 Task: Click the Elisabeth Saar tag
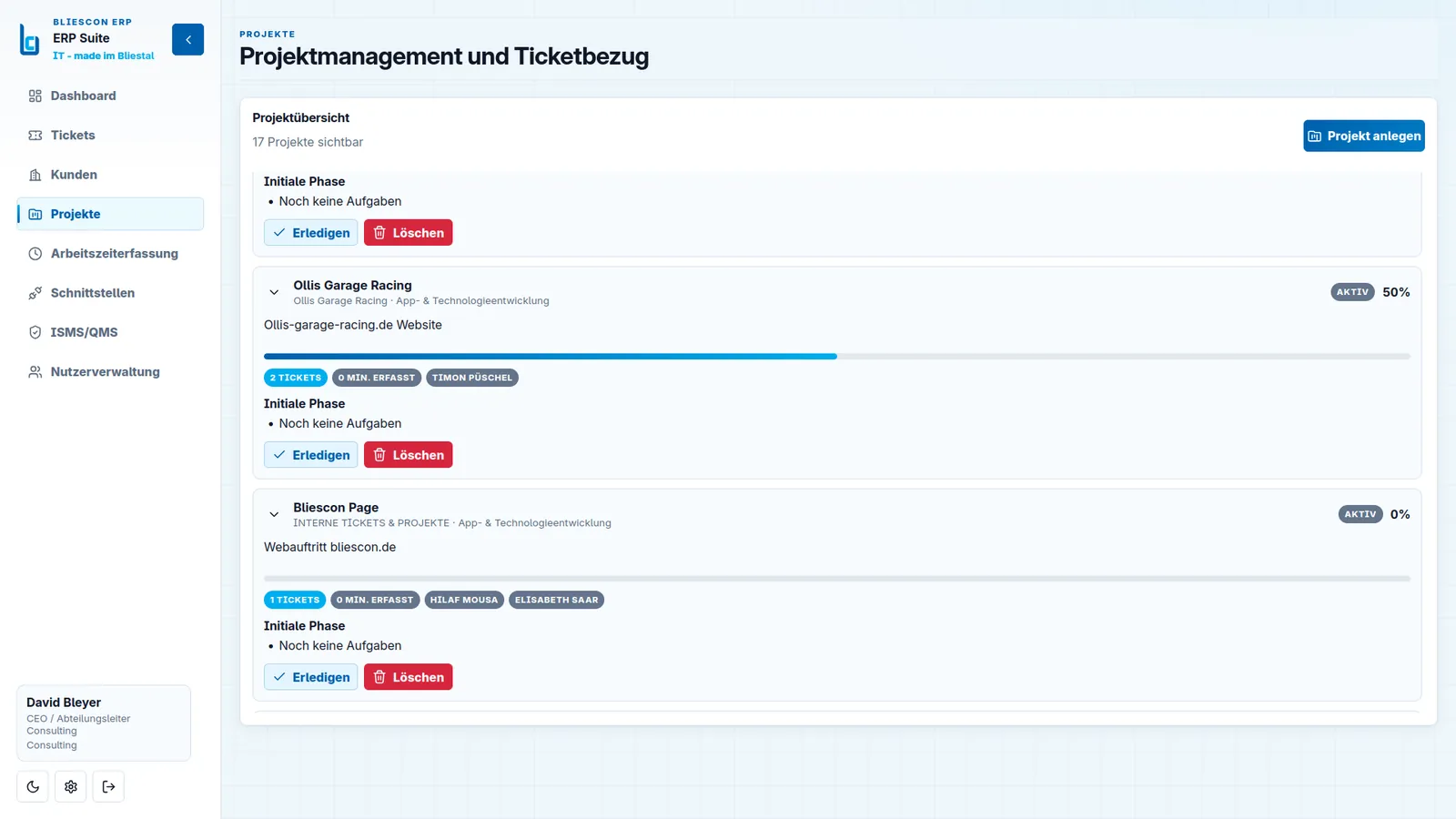[x=557, y=600]
